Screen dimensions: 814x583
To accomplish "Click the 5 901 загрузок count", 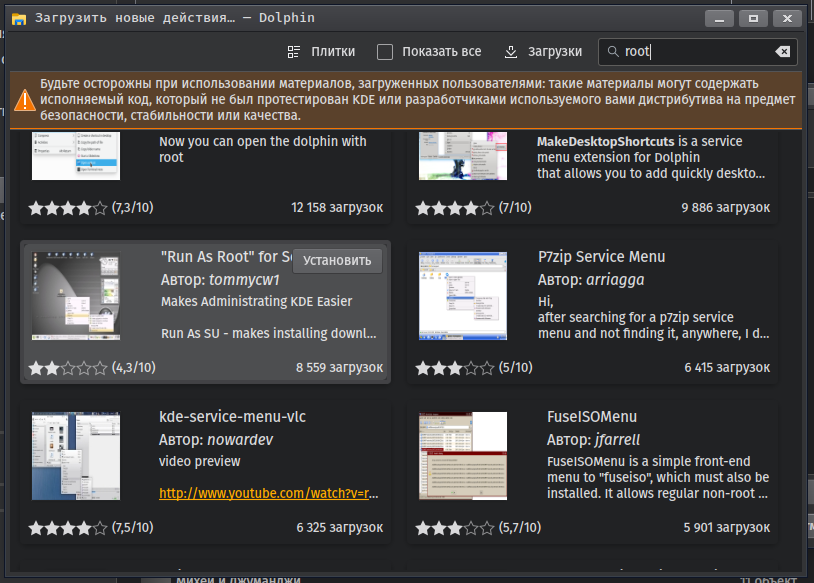I will pyautogui.click(x=726, y=527).
